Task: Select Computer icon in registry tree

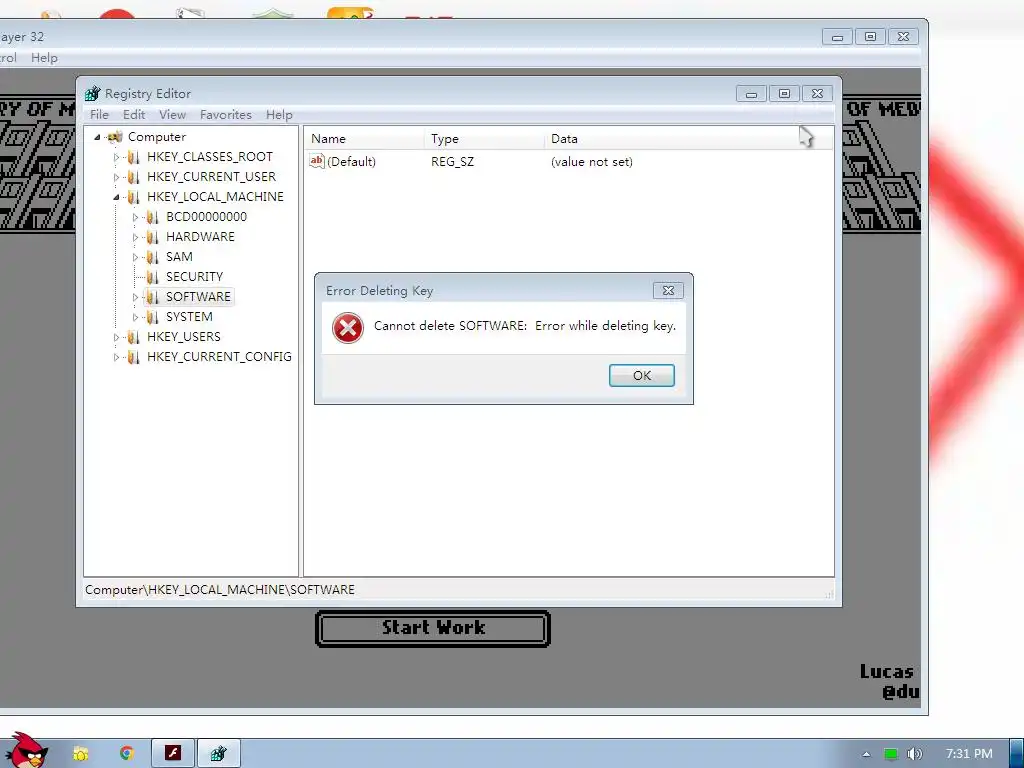Action: (x=115, y=137)
